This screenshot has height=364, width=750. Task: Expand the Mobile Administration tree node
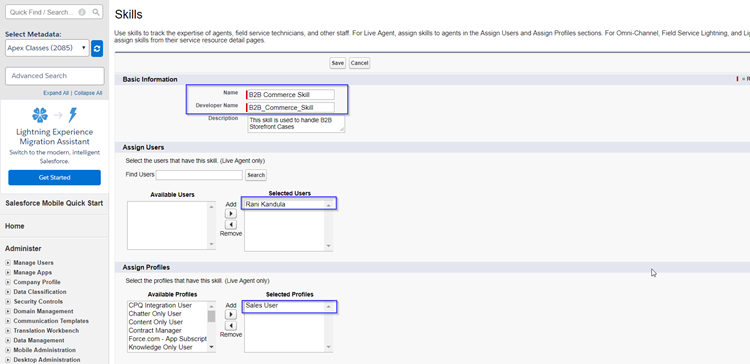(x=8, y=350)
